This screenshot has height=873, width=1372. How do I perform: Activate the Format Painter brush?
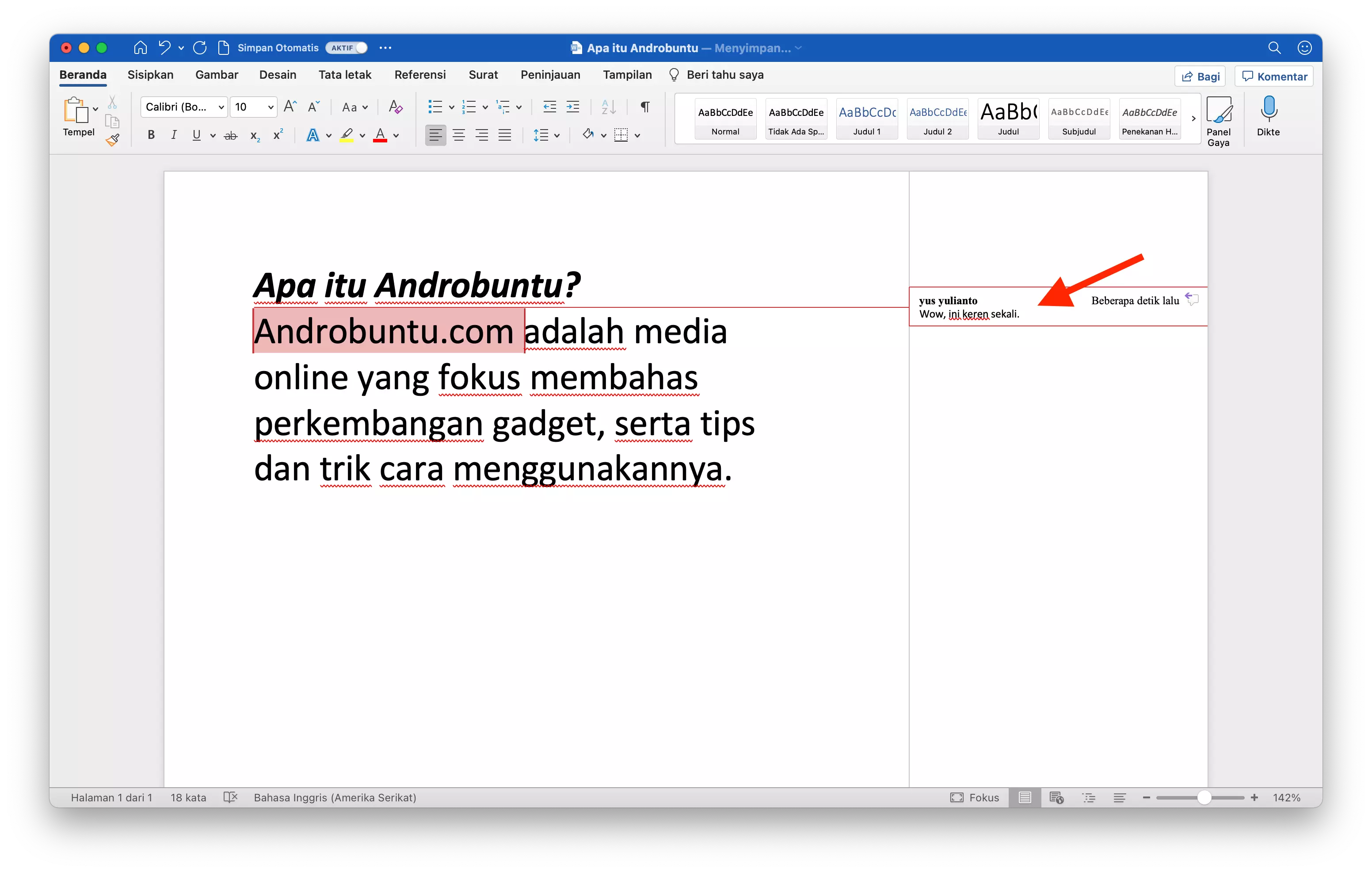pos(112,140)
